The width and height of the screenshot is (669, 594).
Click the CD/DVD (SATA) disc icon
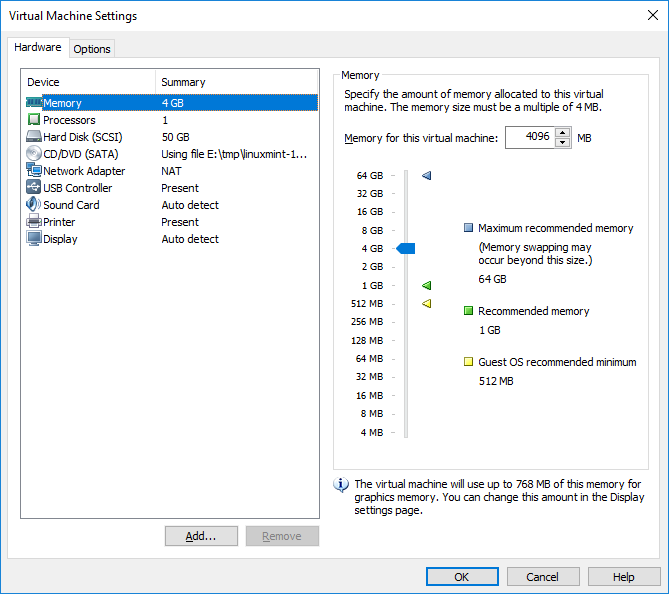pyautogui.click(x=34, y=154)
